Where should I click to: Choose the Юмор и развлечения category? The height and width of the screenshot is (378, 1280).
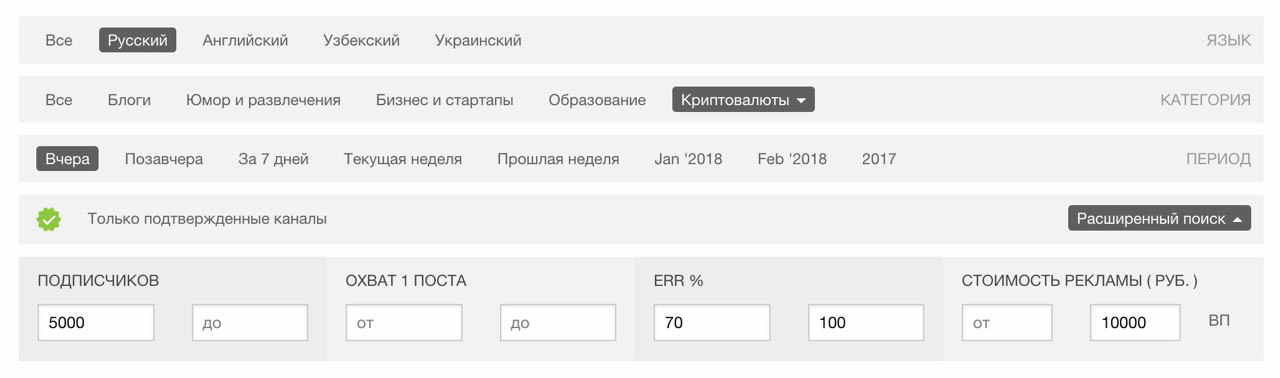tap(263, 100)
